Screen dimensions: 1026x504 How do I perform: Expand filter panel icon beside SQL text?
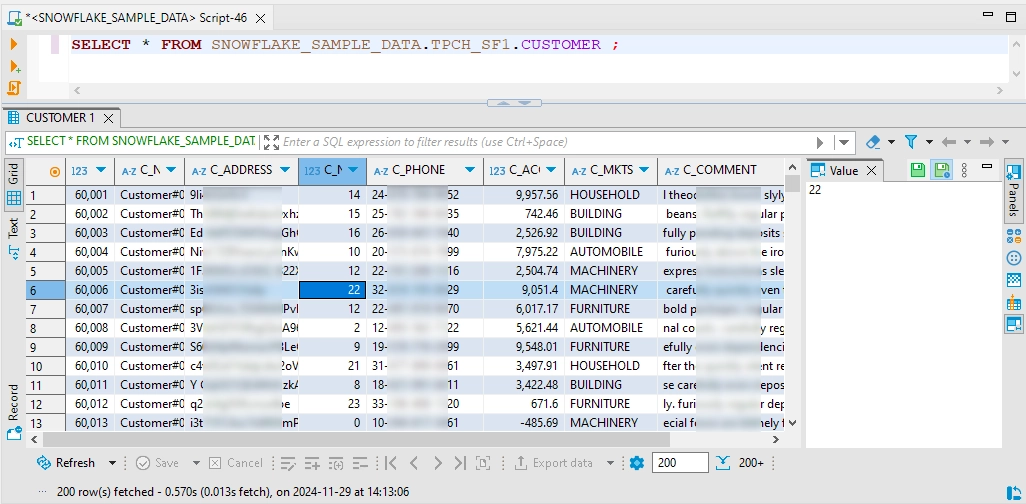pyautogui.click(x=271, y=142)
